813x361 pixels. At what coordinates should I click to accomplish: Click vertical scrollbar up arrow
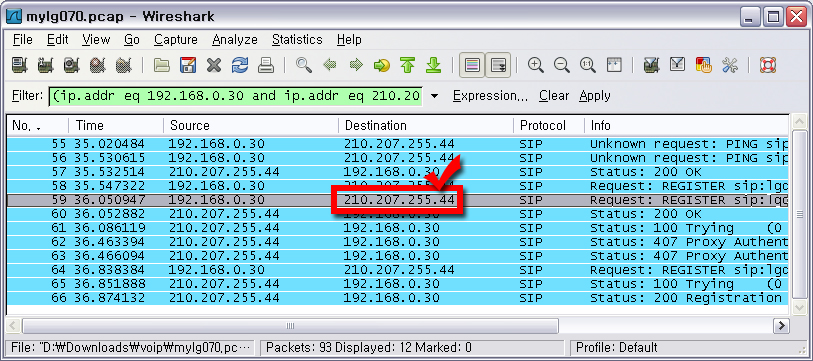click(x=799, y=123)
